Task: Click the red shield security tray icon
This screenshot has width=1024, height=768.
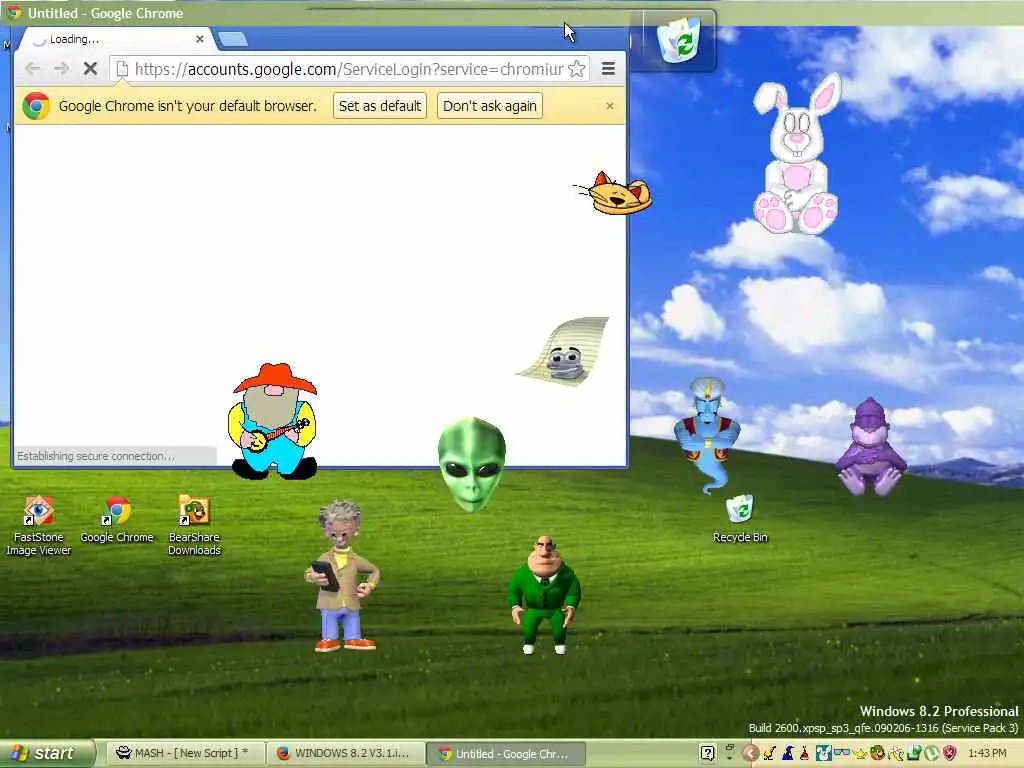Action: [x=950, y=753]
